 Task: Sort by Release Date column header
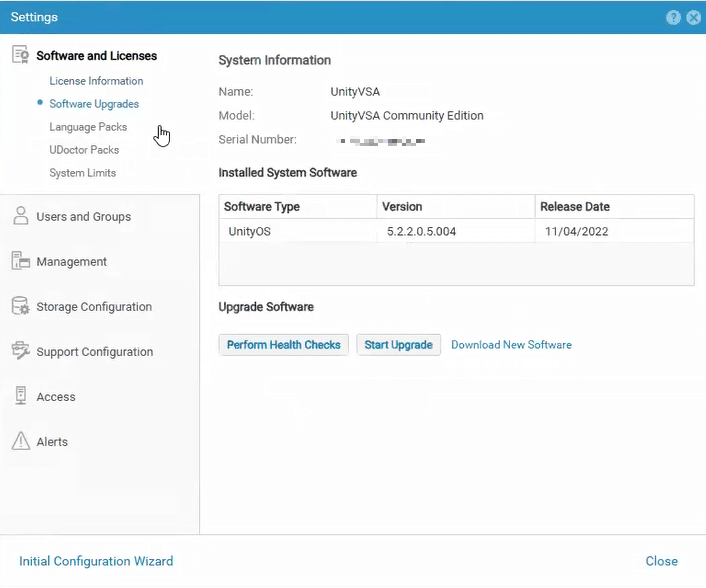(x=615, y=207)
